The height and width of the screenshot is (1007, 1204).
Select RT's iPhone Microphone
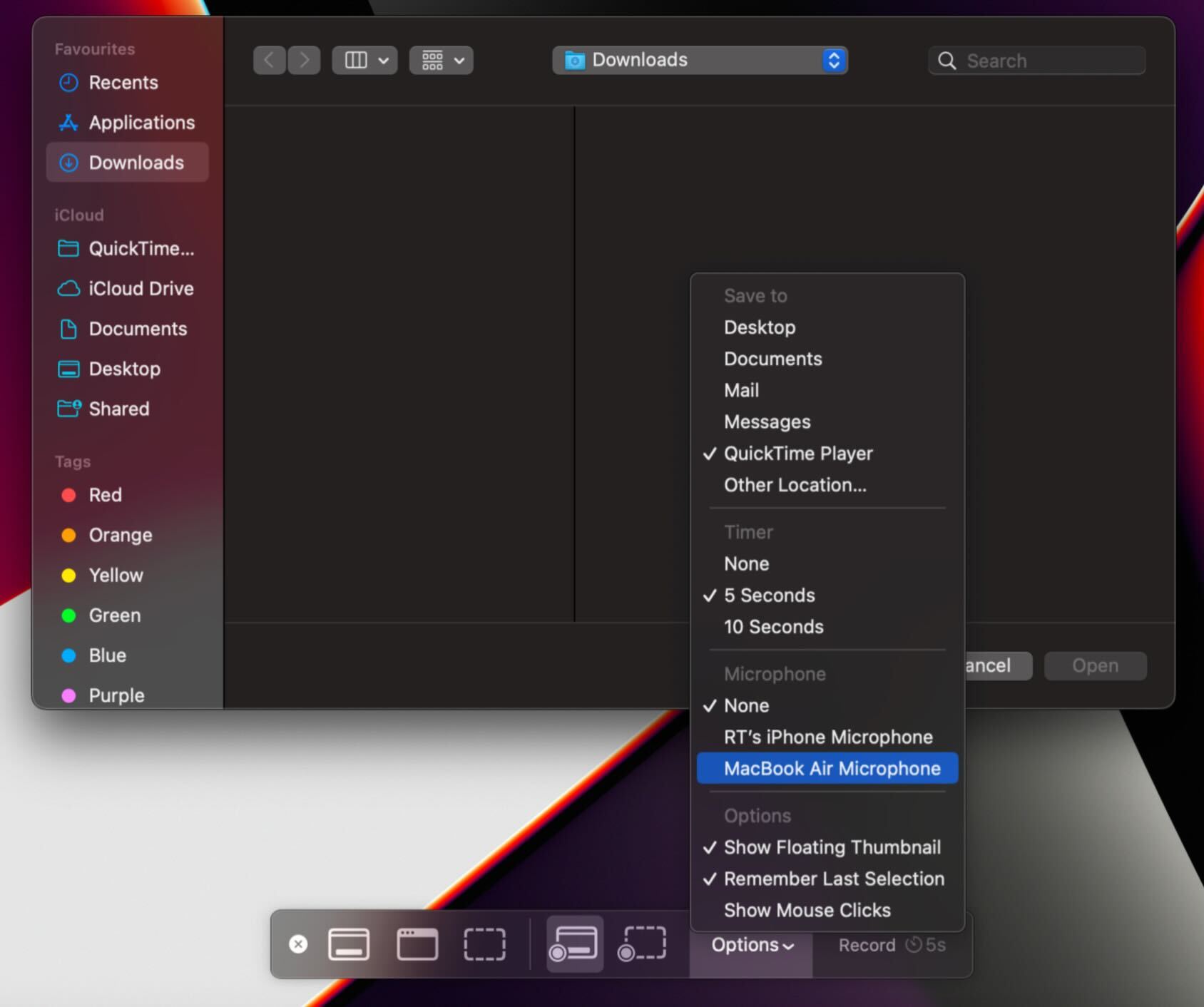click(x=827, y=737)
